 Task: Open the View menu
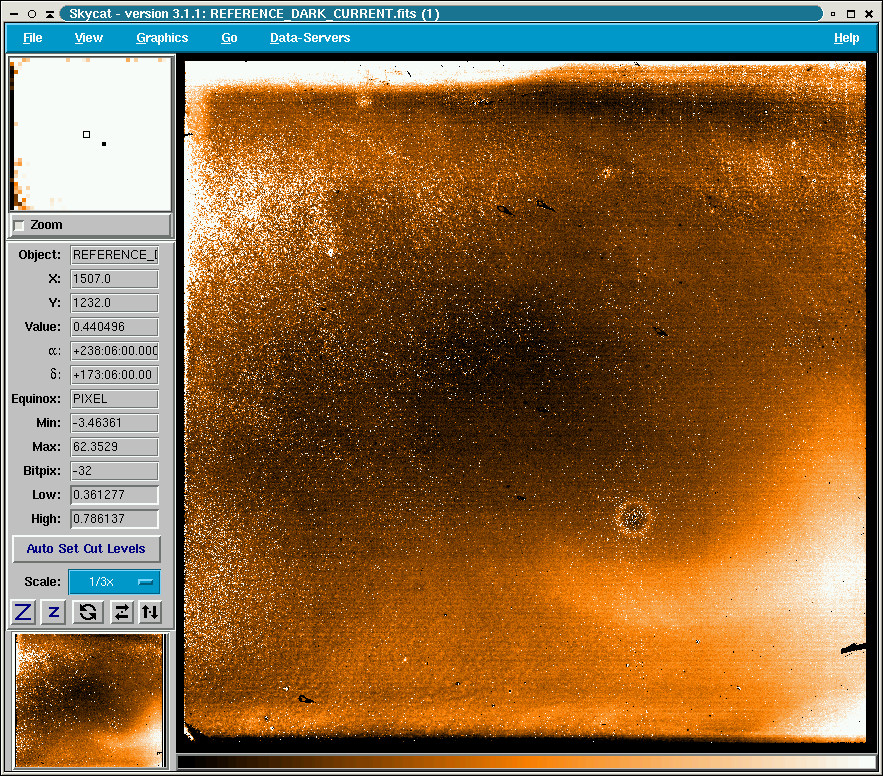click(89, 38)
